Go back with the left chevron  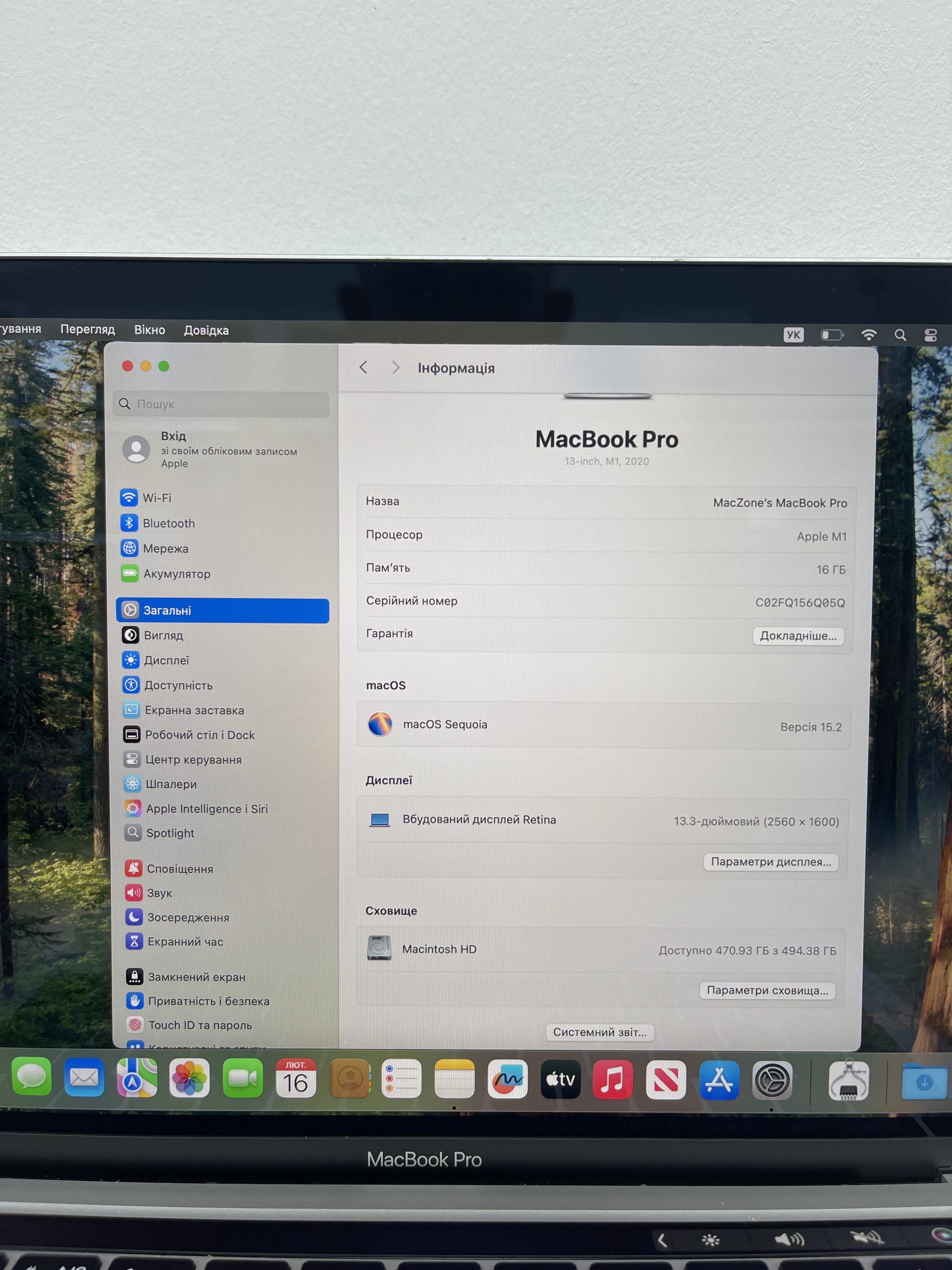(x=363, y=368)
